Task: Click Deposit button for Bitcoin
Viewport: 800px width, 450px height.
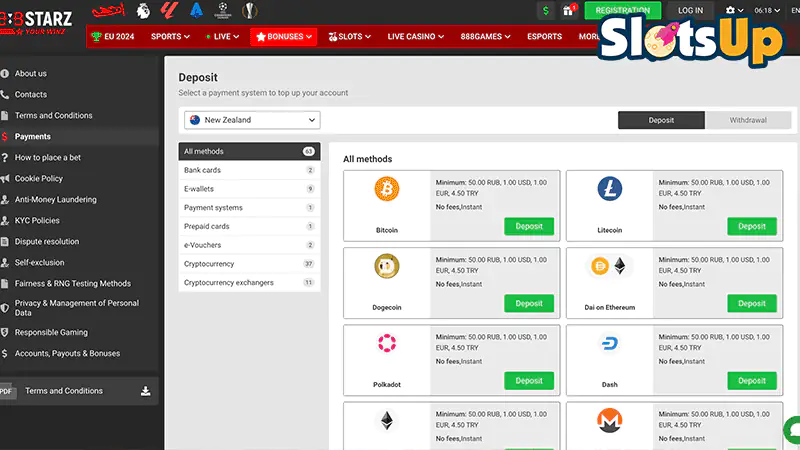Action: pyautogui.click(x=529, y=227)
